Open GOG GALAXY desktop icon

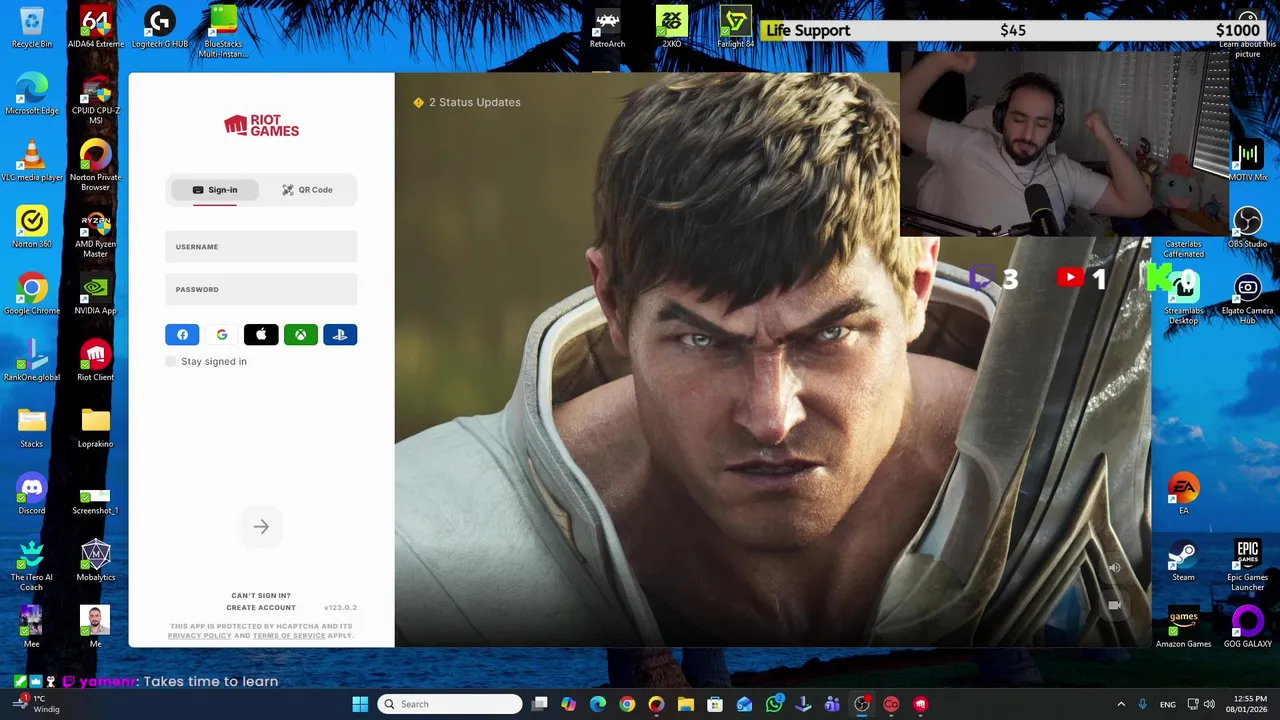1247,628
